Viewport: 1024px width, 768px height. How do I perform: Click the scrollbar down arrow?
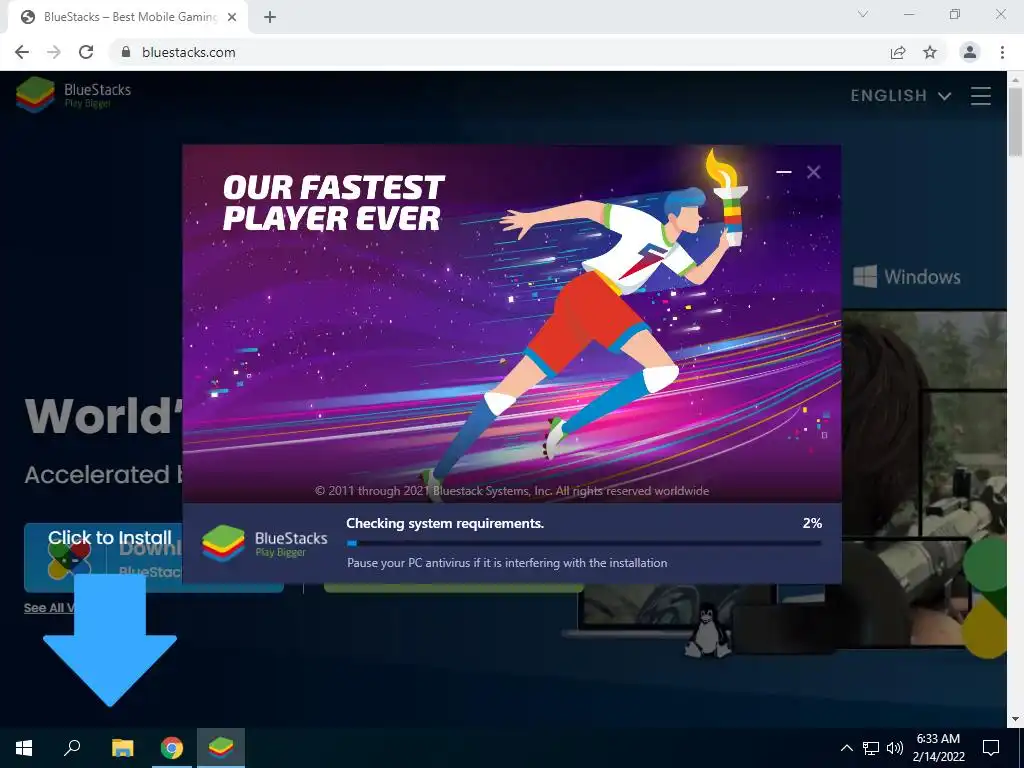(1015, 719)
